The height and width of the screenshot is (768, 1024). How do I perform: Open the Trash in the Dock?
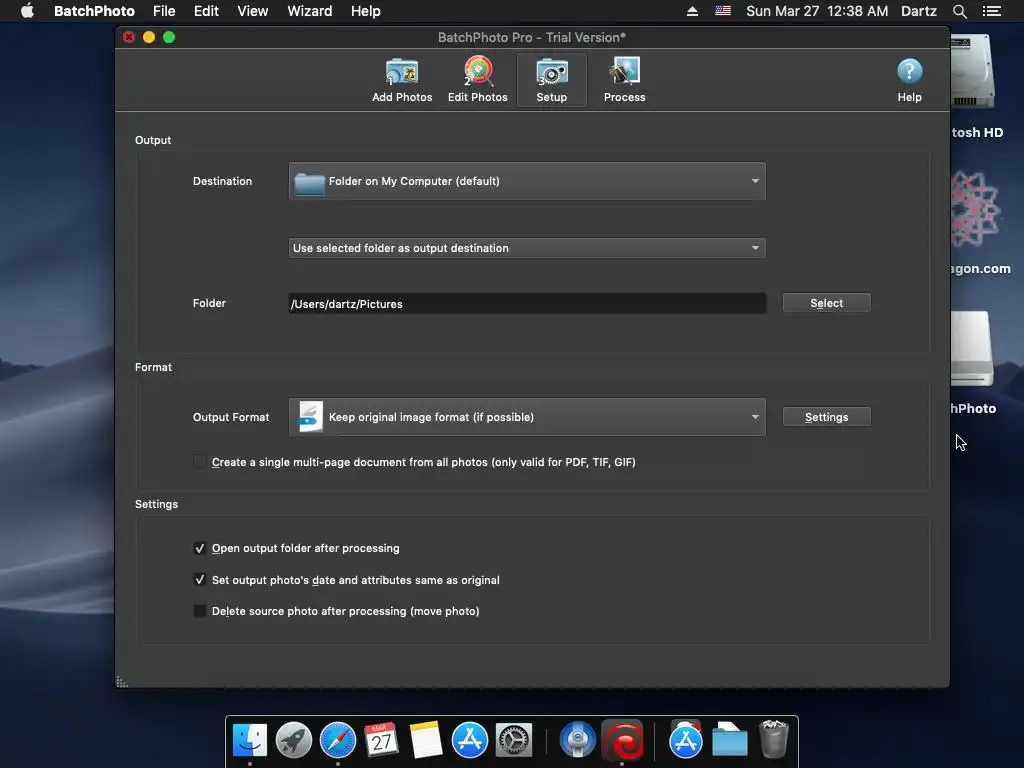774,739
